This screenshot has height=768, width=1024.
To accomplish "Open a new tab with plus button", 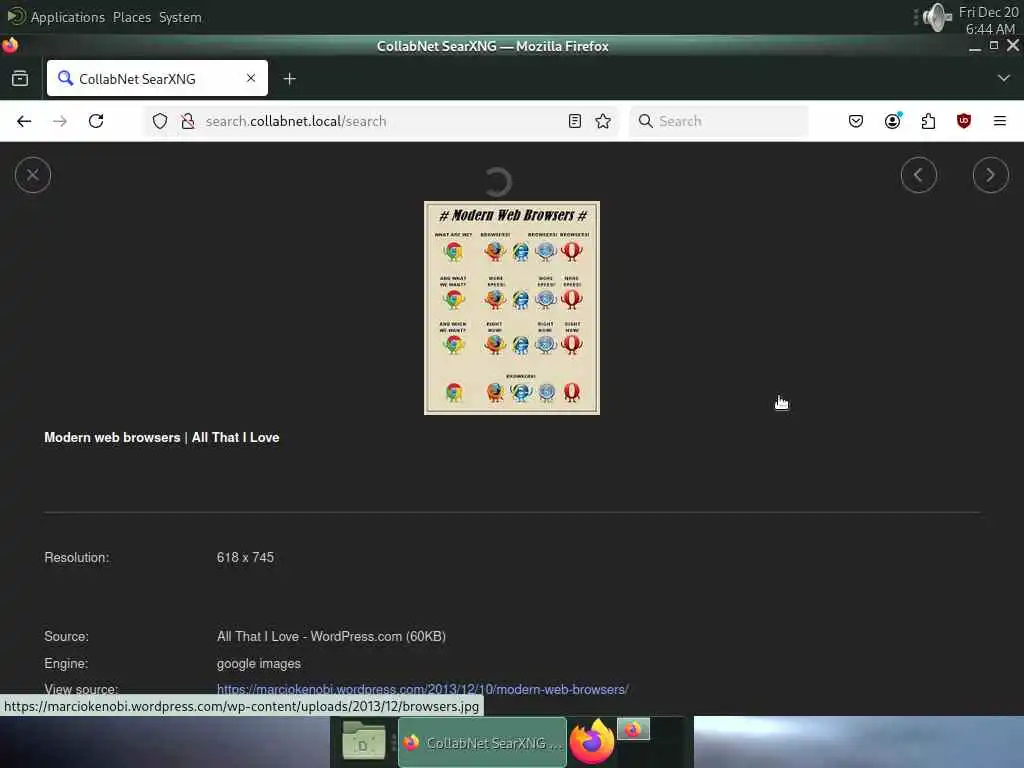I will [x=289, y=78].
